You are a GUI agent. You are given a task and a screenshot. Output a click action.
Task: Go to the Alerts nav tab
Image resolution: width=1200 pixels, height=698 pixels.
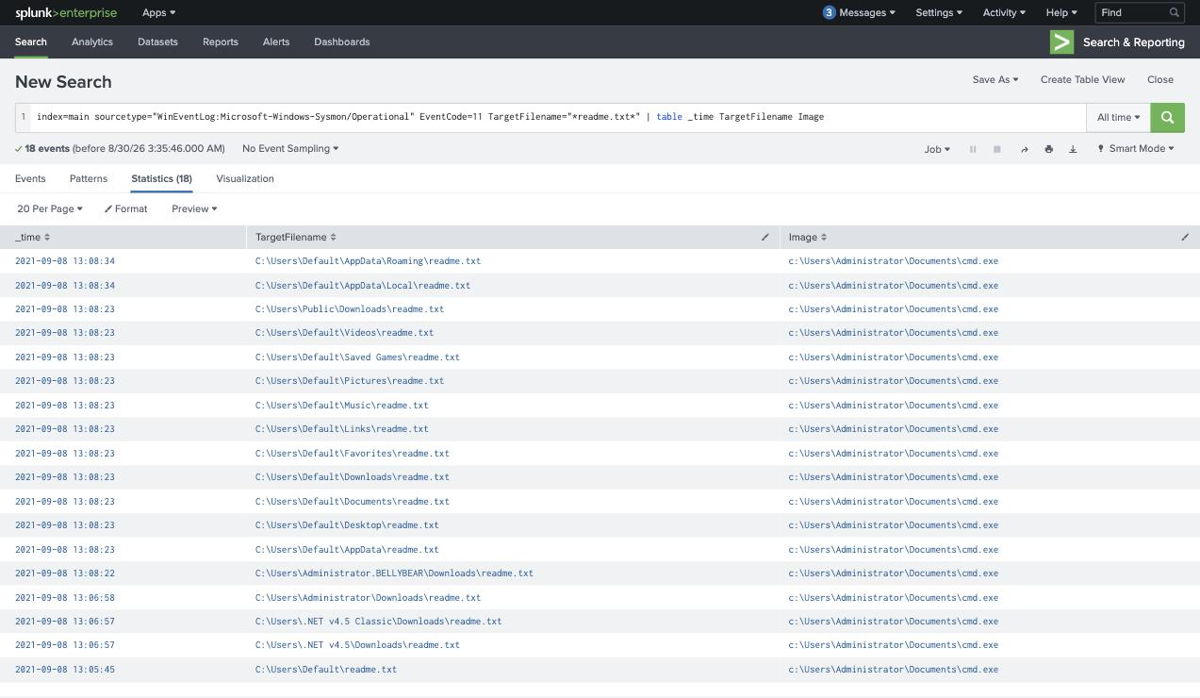276,42
